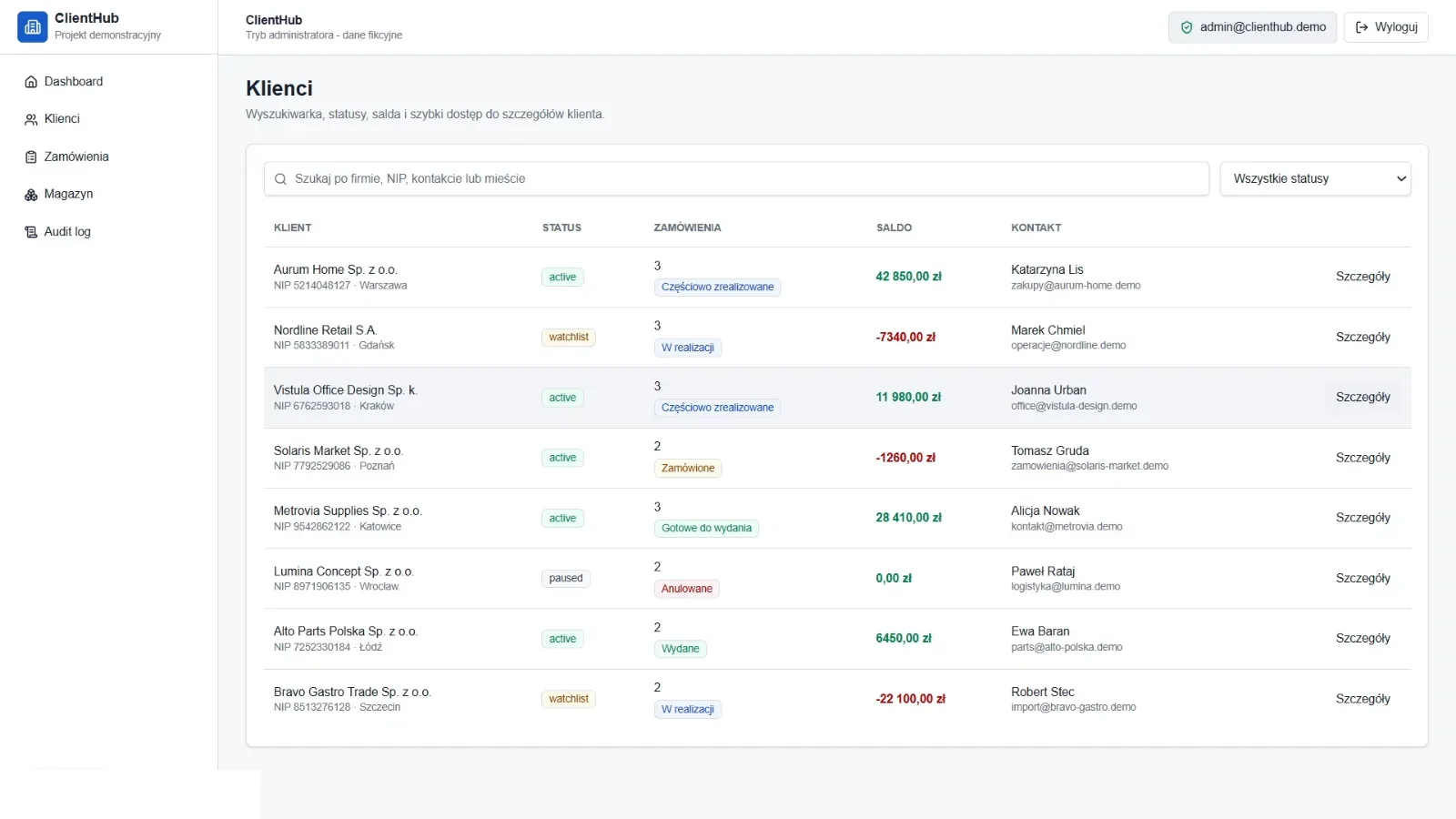The height and width of the screenshot is (819, 1456).
Task: Click the Anulowane order tag
Action: (x=686, y=589)
